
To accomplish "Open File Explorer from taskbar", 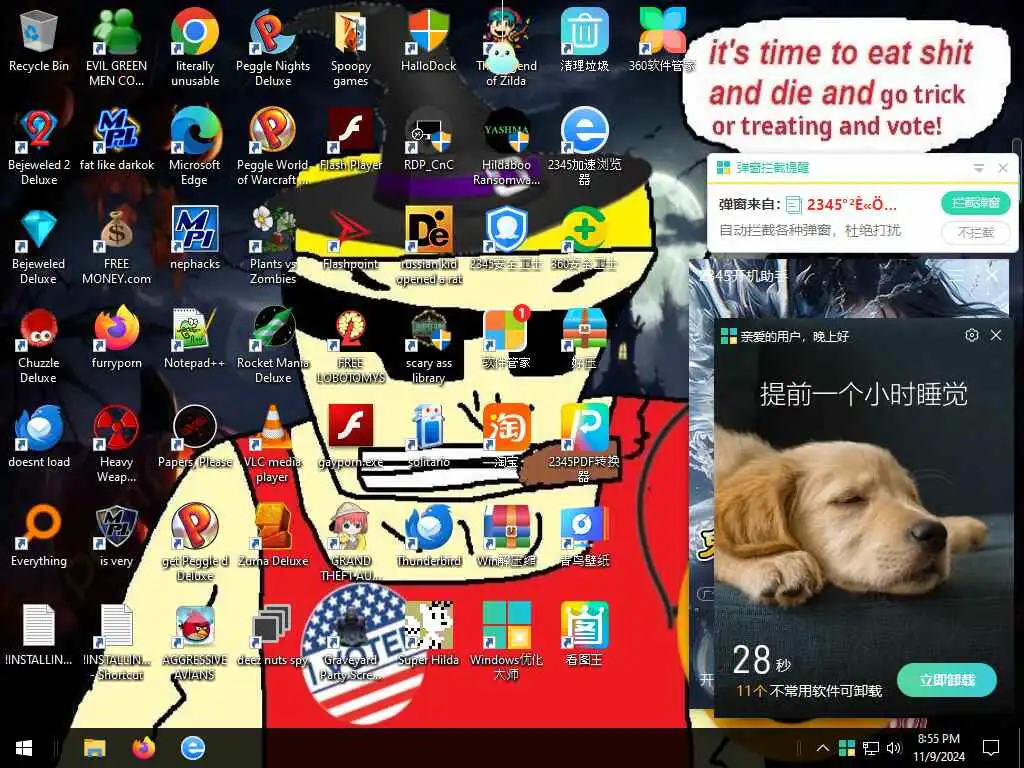I will tap(95, 748).
